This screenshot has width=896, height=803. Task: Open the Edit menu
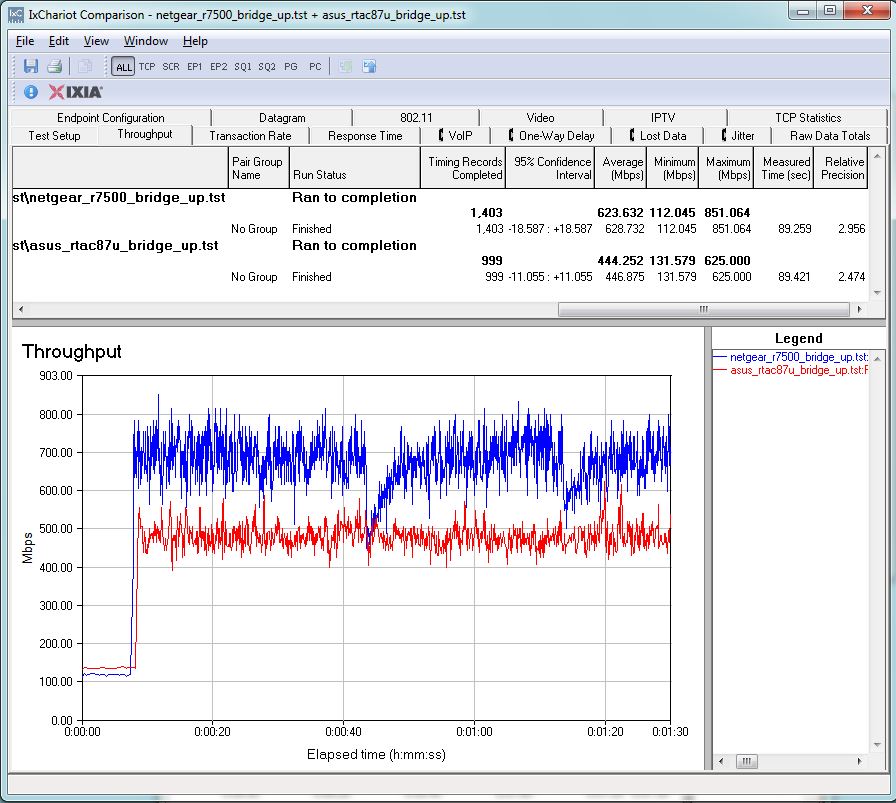pyautogui.click(x=59, y=41)
